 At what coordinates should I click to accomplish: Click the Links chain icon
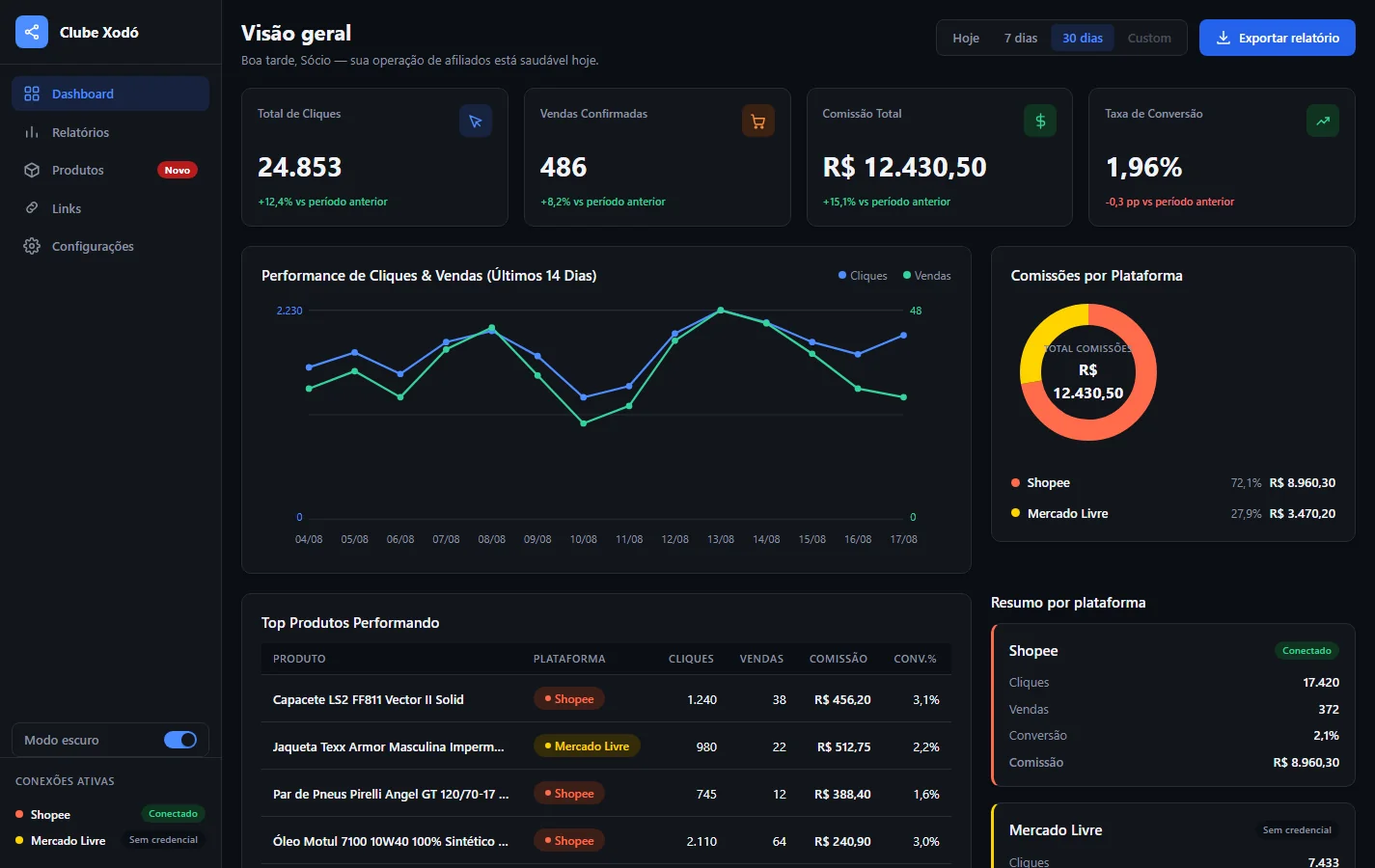click(32, 208)
